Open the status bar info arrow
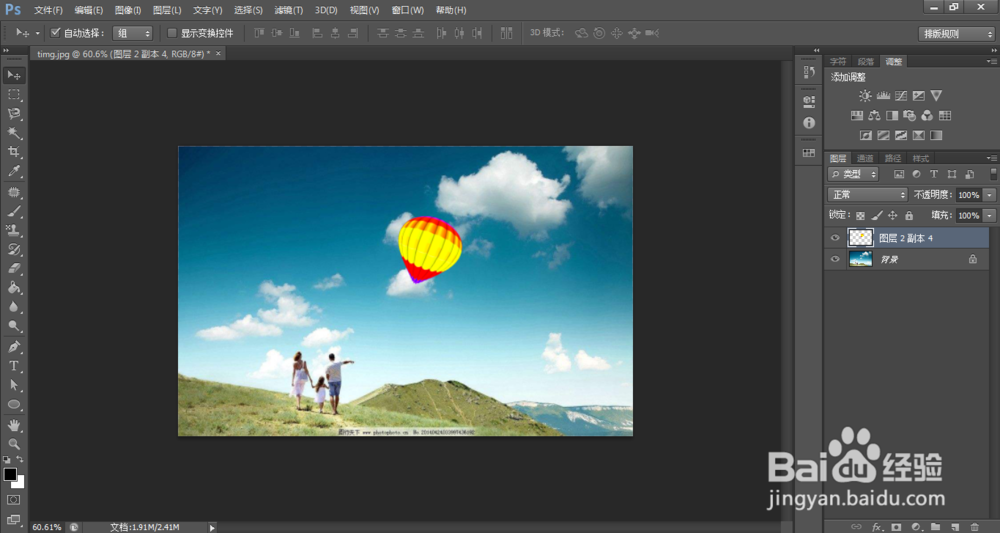The width and height of the screenshot is (1000, 533). point(212,527)
